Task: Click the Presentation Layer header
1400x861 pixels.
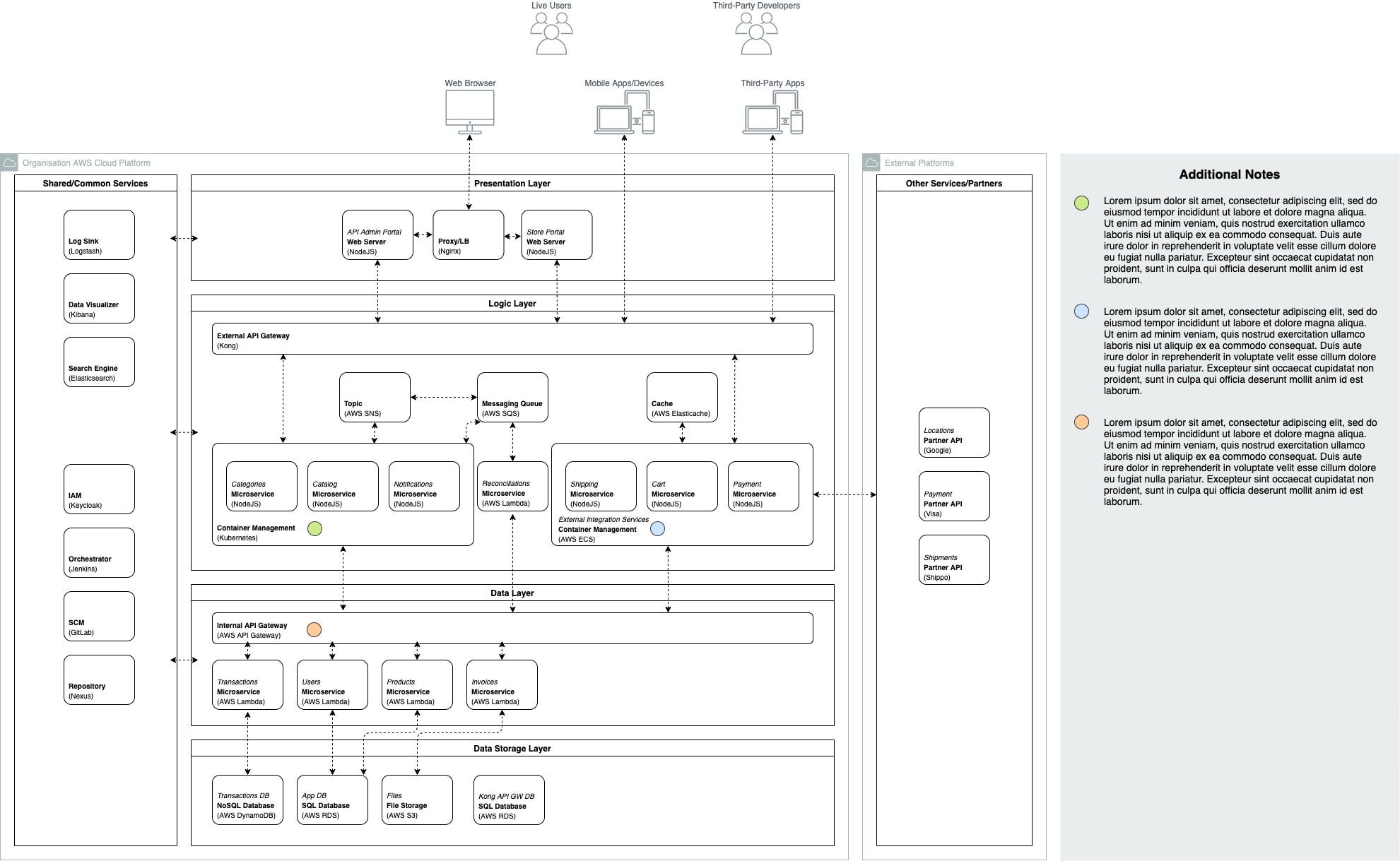Action: [512, 183]
